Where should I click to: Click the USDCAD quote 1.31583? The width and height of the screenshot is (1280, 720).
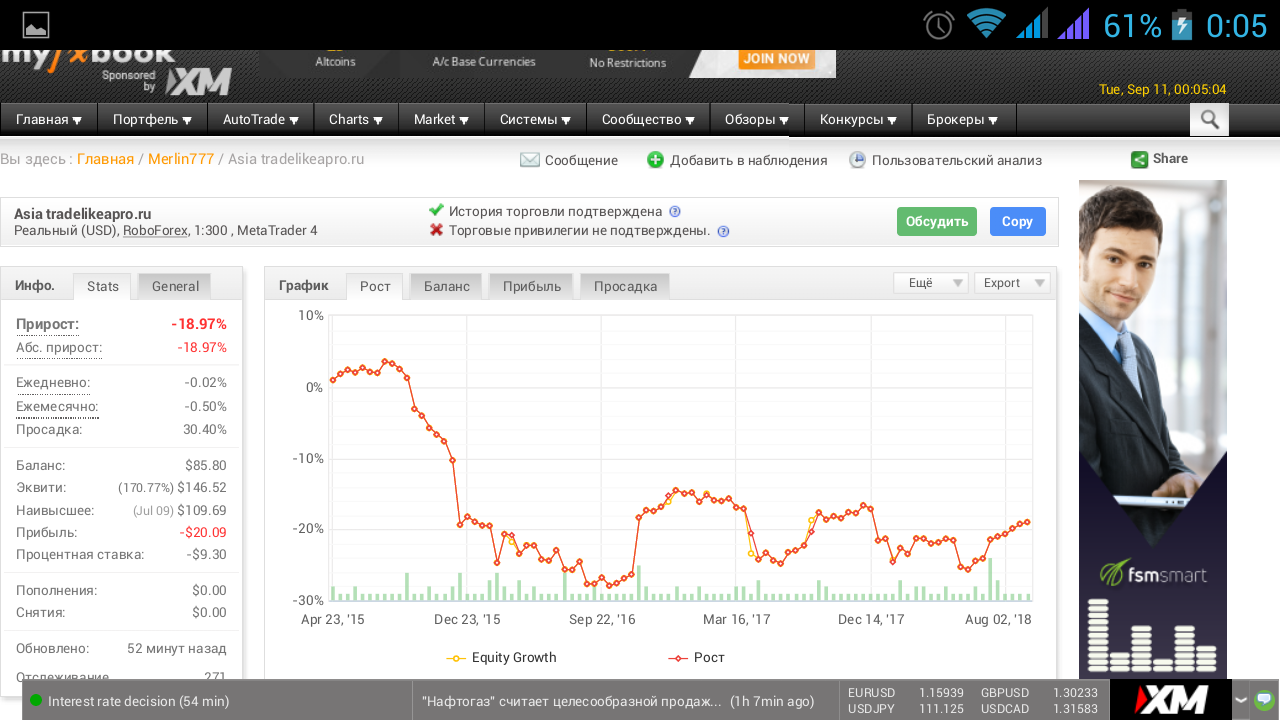point(1075,709)
